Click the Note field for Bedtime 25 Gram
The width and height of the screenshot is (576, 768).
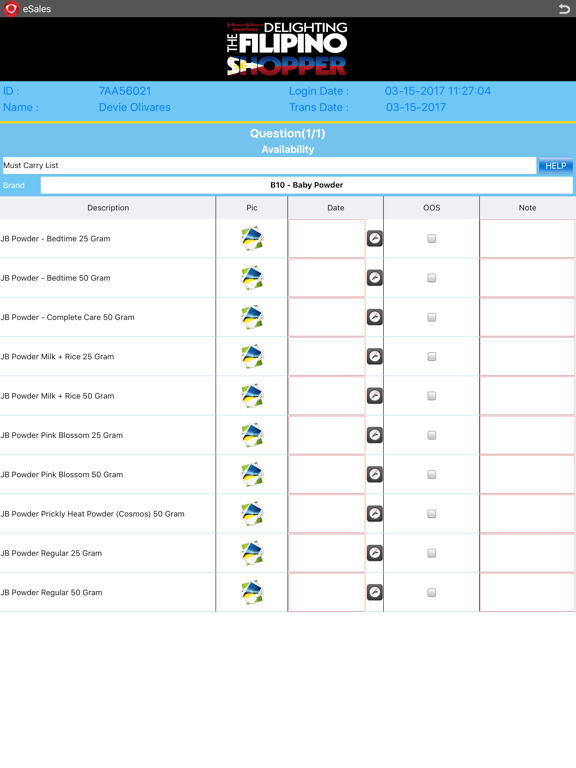(527, 239)
